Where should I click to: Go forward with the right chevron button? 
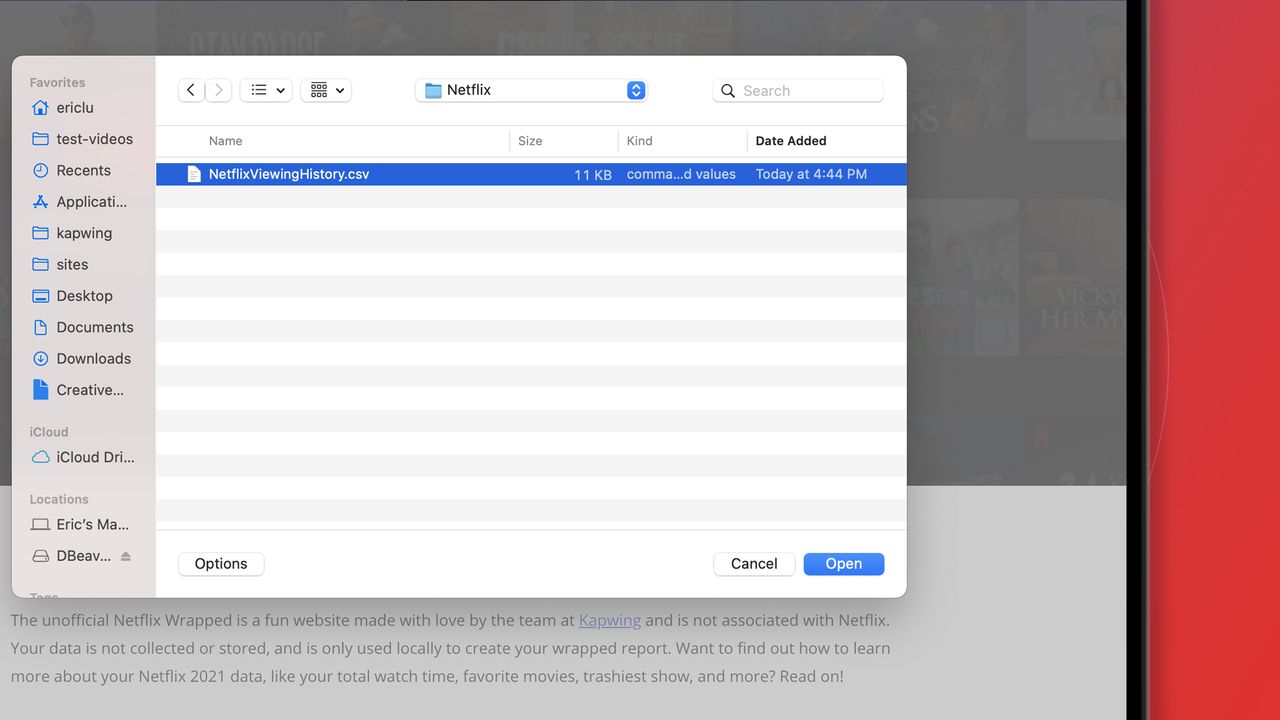point(219,90)
